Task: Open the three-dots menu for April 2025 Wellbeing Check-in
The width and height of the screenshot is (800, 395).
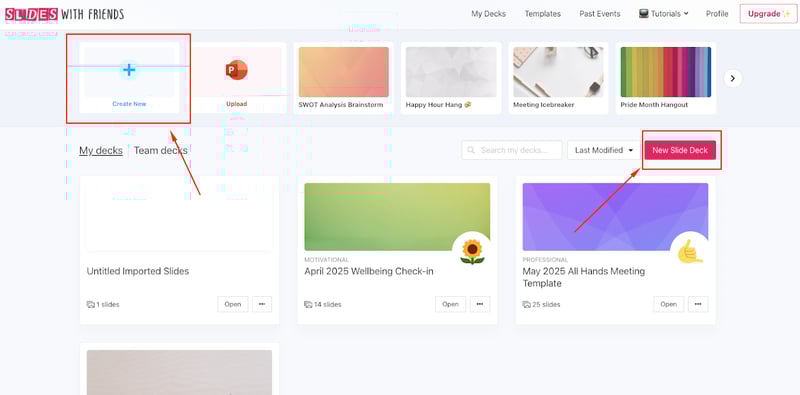Action: click(x=480, y=304)
